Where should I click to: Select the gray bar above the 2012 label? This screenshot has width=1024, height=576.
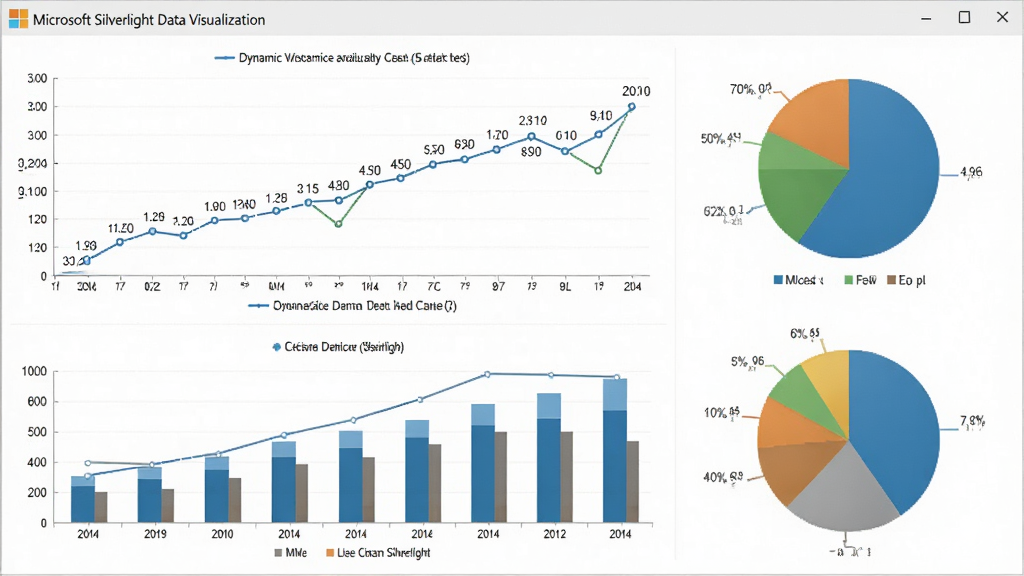coord(567,477)
